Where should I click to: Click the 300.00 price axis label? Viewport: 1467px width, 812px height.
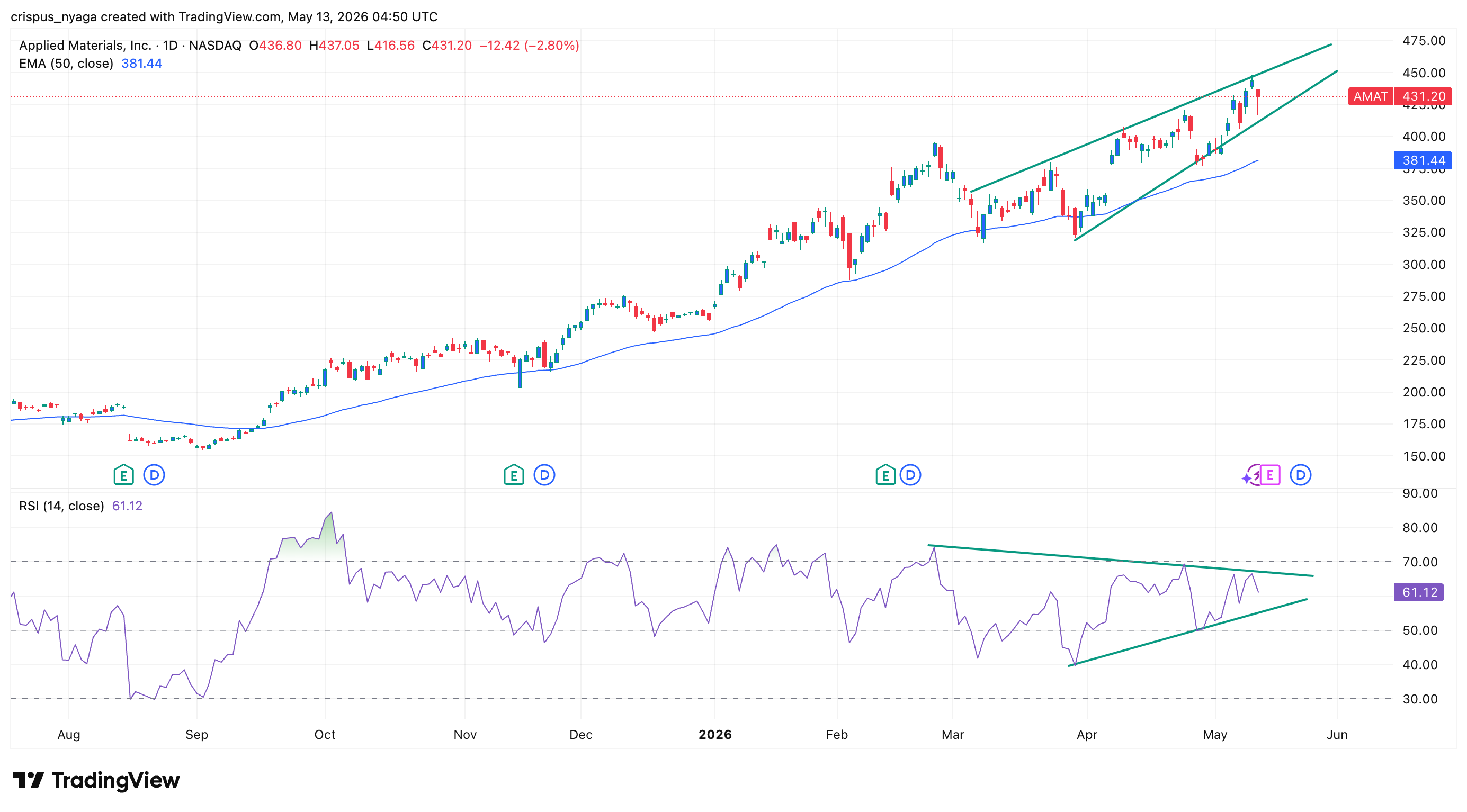(1424, 265)
